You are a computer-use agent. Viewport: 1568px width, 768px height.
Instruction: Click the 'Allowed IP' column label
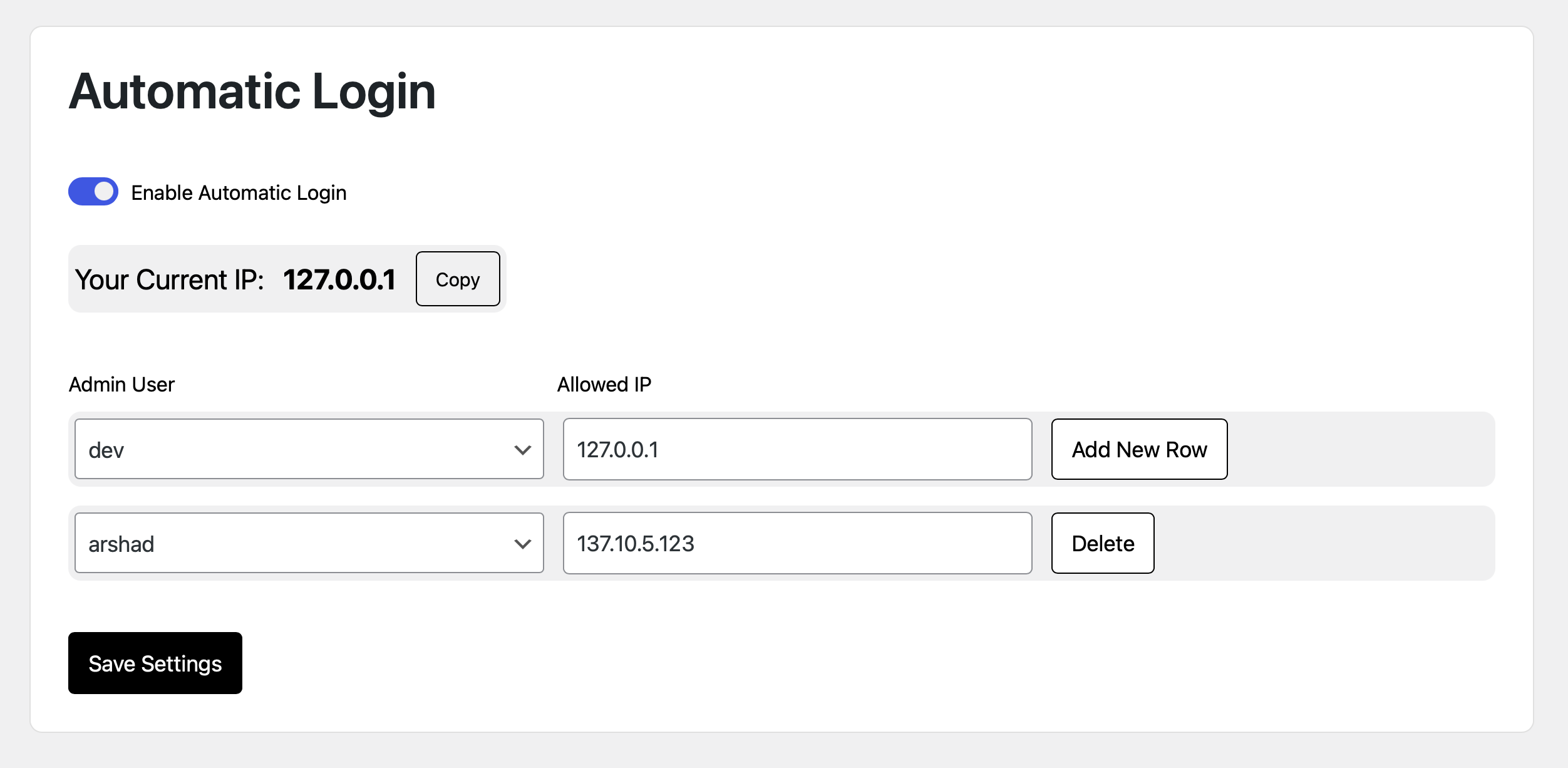point(604,384)
